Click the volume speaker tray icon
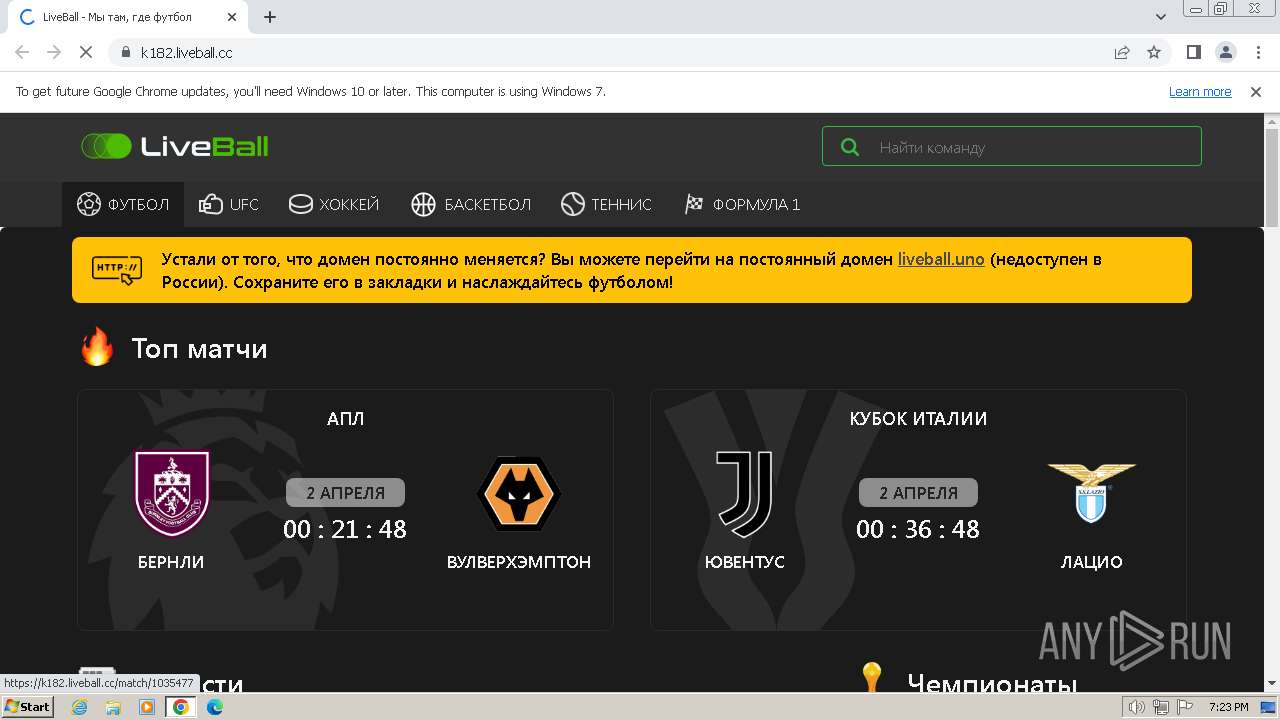Viewport: 1280px width, 720px height. coord(1138,707)
